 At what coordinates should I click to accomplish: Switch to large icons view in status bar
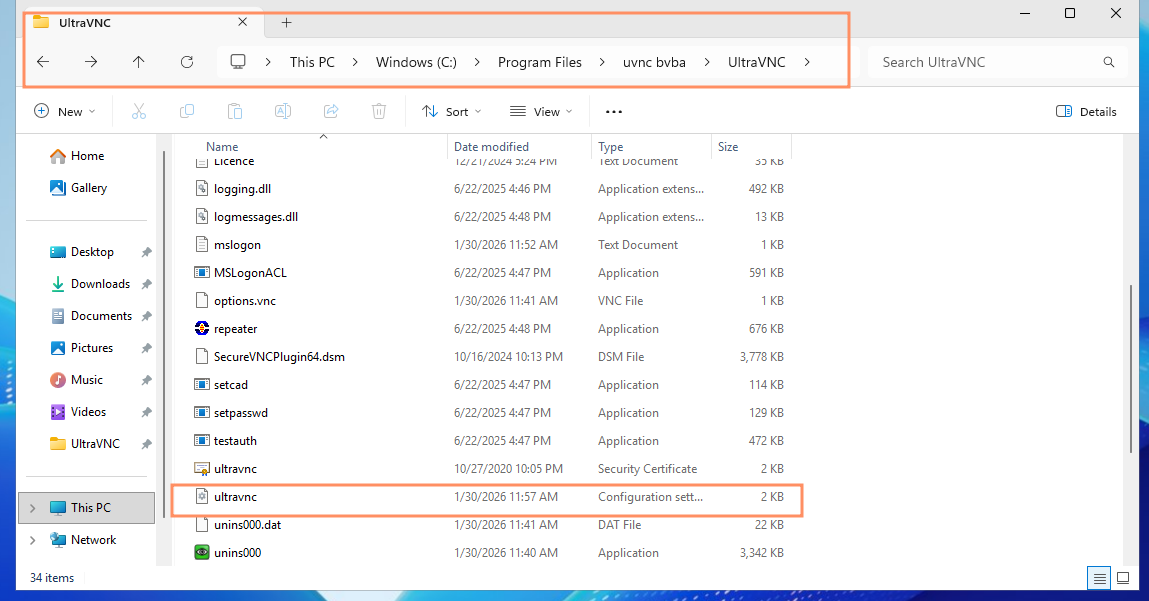pos(1123,578)
